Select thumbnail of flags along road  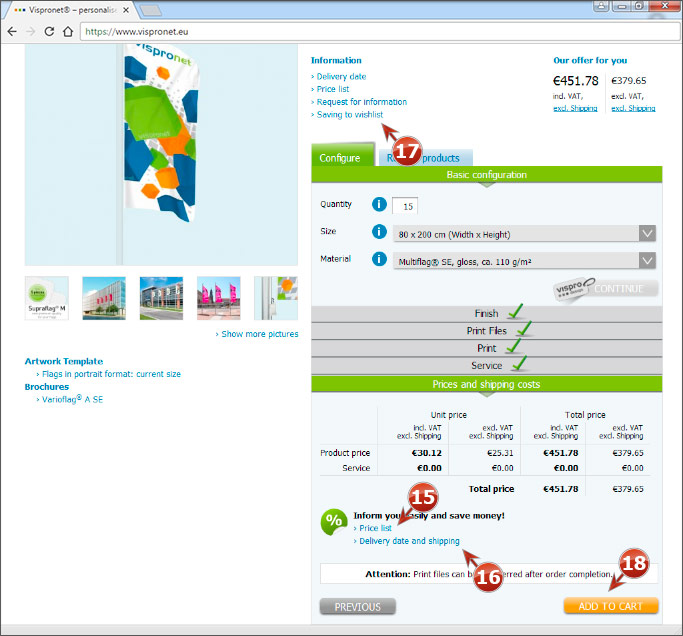(x=161, y=298)
